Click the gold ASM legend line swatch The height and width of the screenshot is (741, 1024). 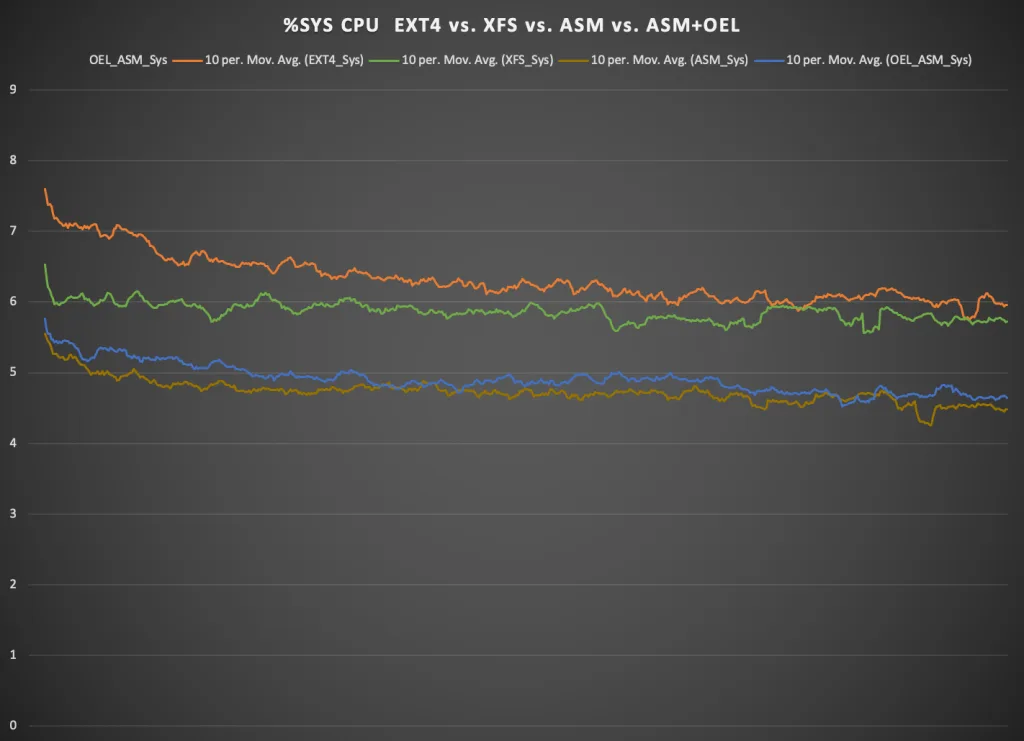tap(573, 61)
